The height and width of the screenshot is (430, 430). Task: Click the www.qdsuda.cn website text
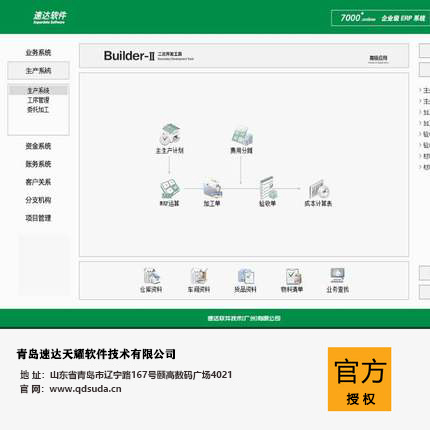[x=85, y=389]
